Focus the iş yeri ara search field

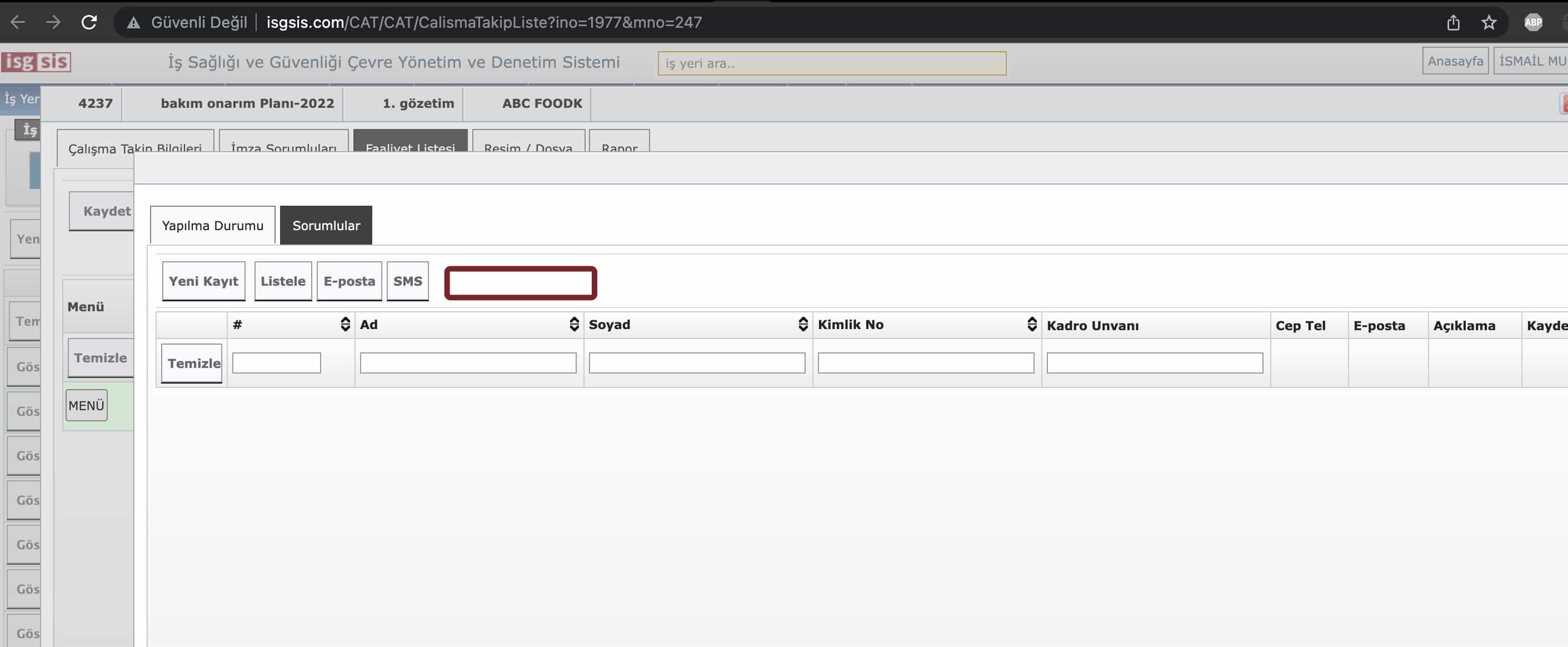831,63
